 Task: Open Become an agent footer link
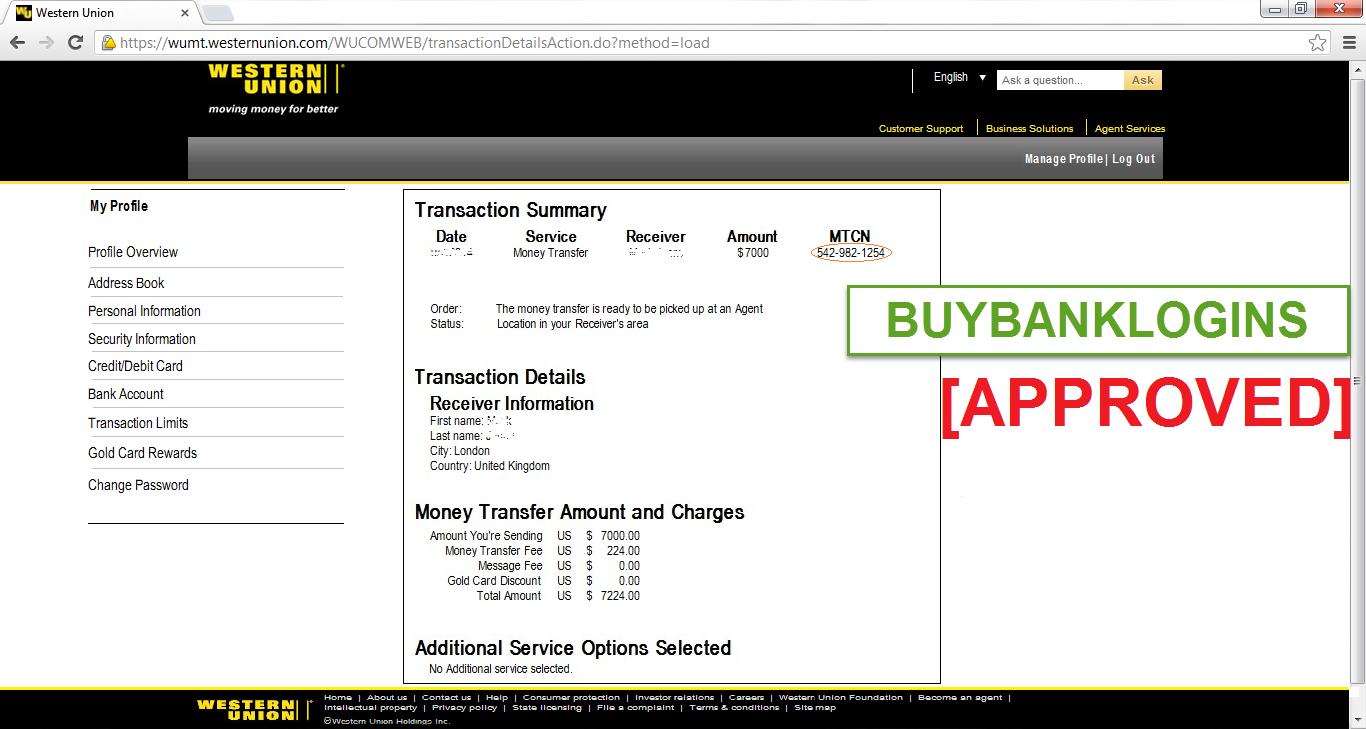point(961,697)
